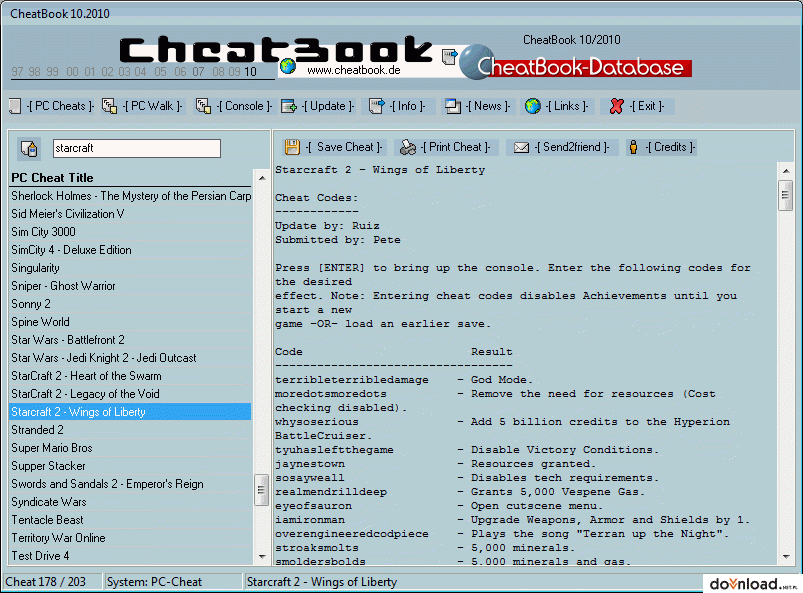The height and width of the screenshot is (593, 803).
Task: Select SimCity 4 - Deluxe Edition
Action: 131,250
